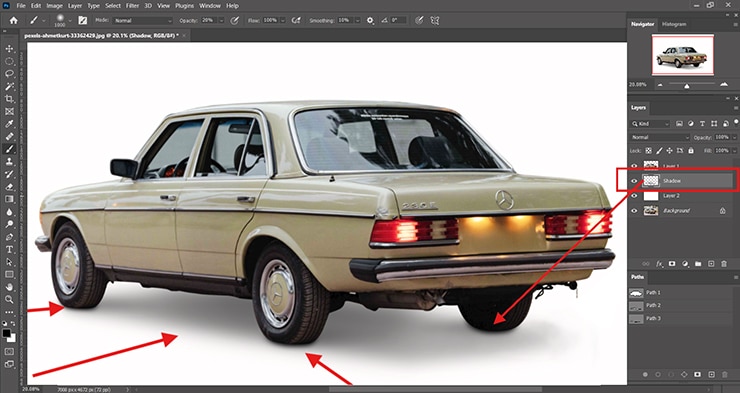The width and height of the screenshot is (740, 393).
Task: Open the Flow value dropdown
Action: (x=283, y=21)
